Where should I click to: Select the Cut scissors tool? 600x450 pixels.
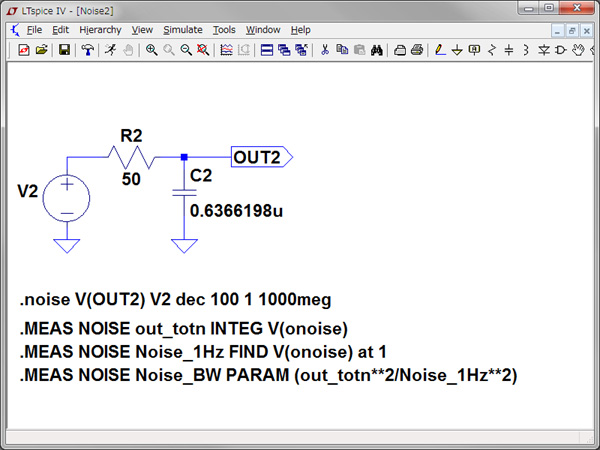(326, 50)
